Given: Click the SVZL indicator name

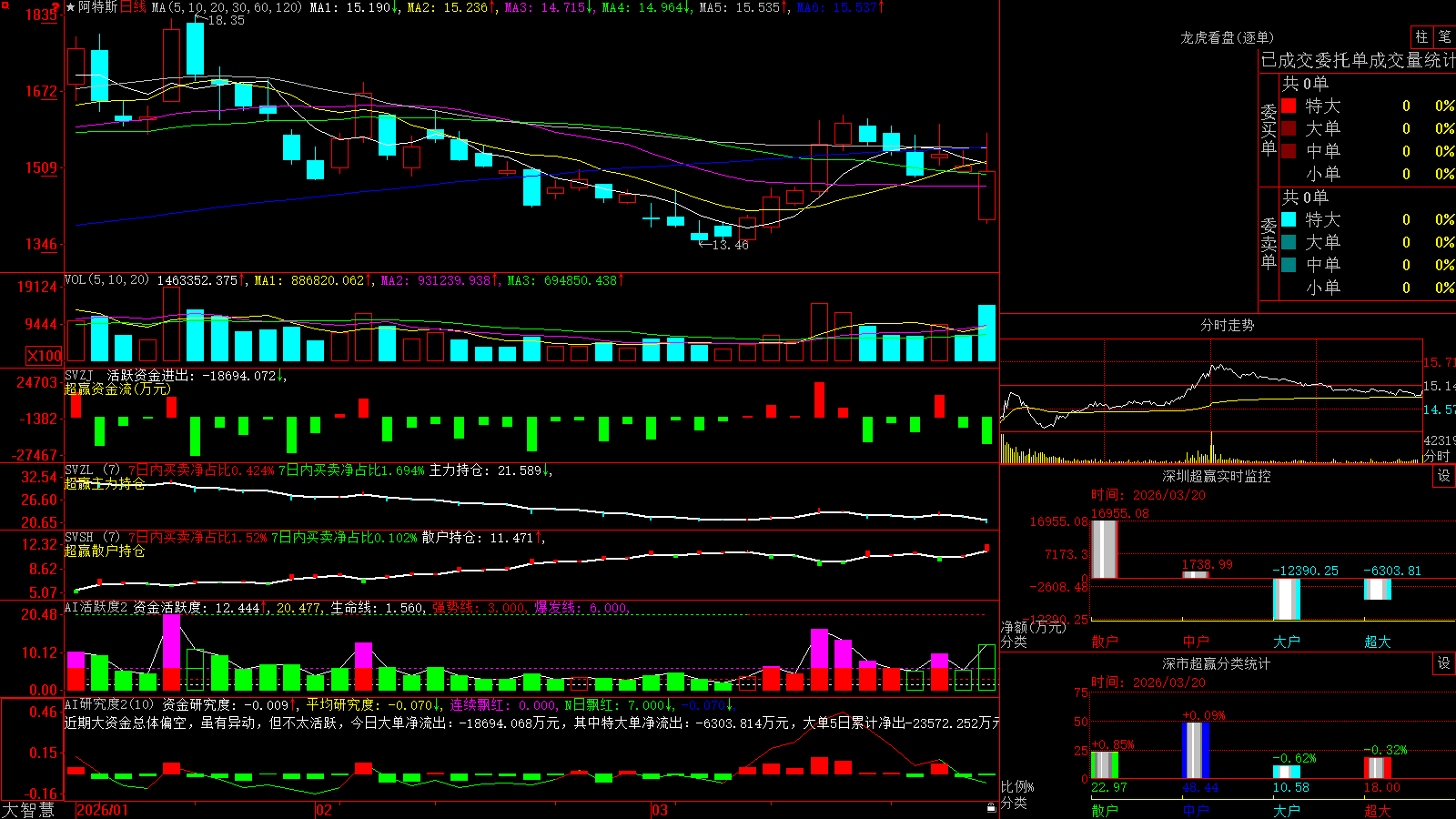Looking at the screenshot, I should click(79, 470).
